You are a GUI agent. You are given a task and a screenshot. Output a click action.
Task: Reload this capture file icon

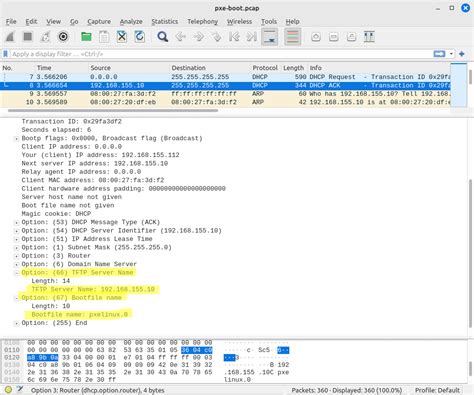coord(139,37)
